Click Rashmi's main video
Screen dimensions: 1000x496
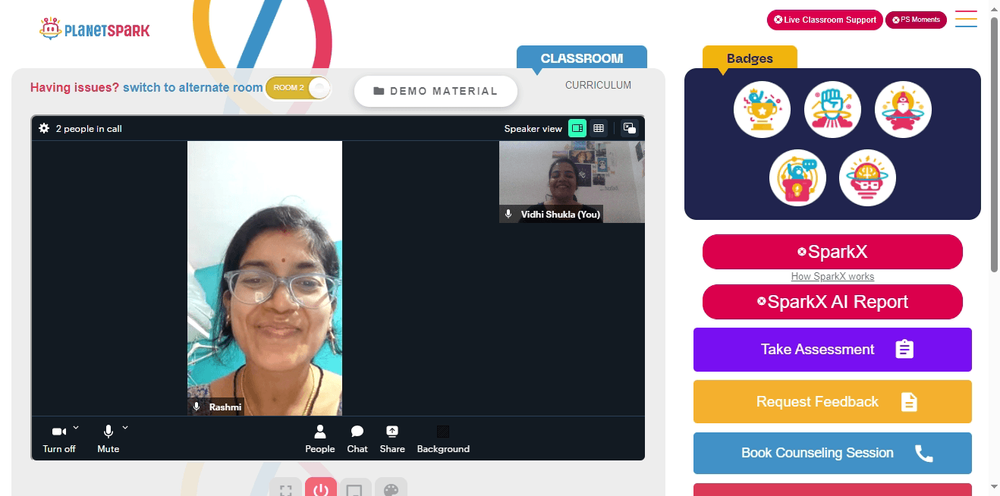click(265, 278)
